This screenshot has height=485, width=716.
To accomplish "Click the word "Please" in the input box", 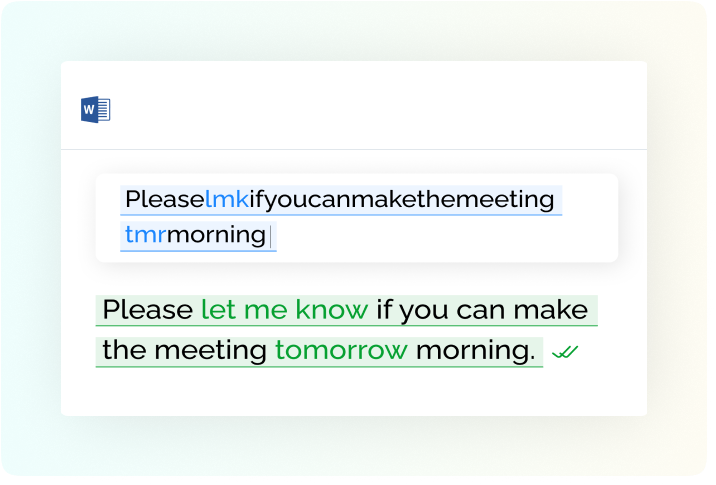I will pos(165,200).
